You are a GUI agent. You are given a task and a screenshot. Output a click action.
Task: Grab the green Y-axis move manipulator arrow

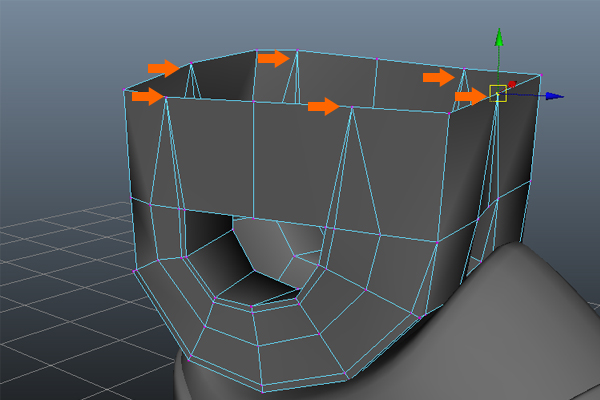pyautogui.click(x=499, y=38)
